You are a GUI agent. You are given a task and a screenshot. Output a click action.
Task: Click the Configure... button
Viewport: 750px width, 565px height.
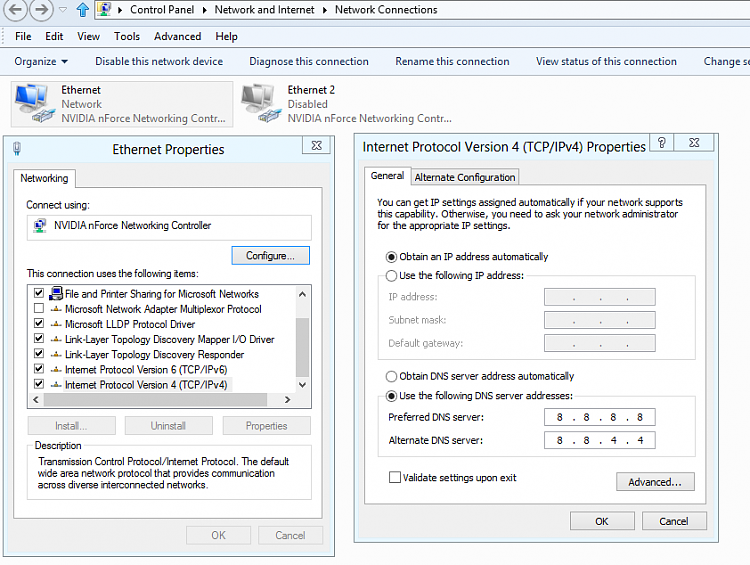click(x=270, y=255)
